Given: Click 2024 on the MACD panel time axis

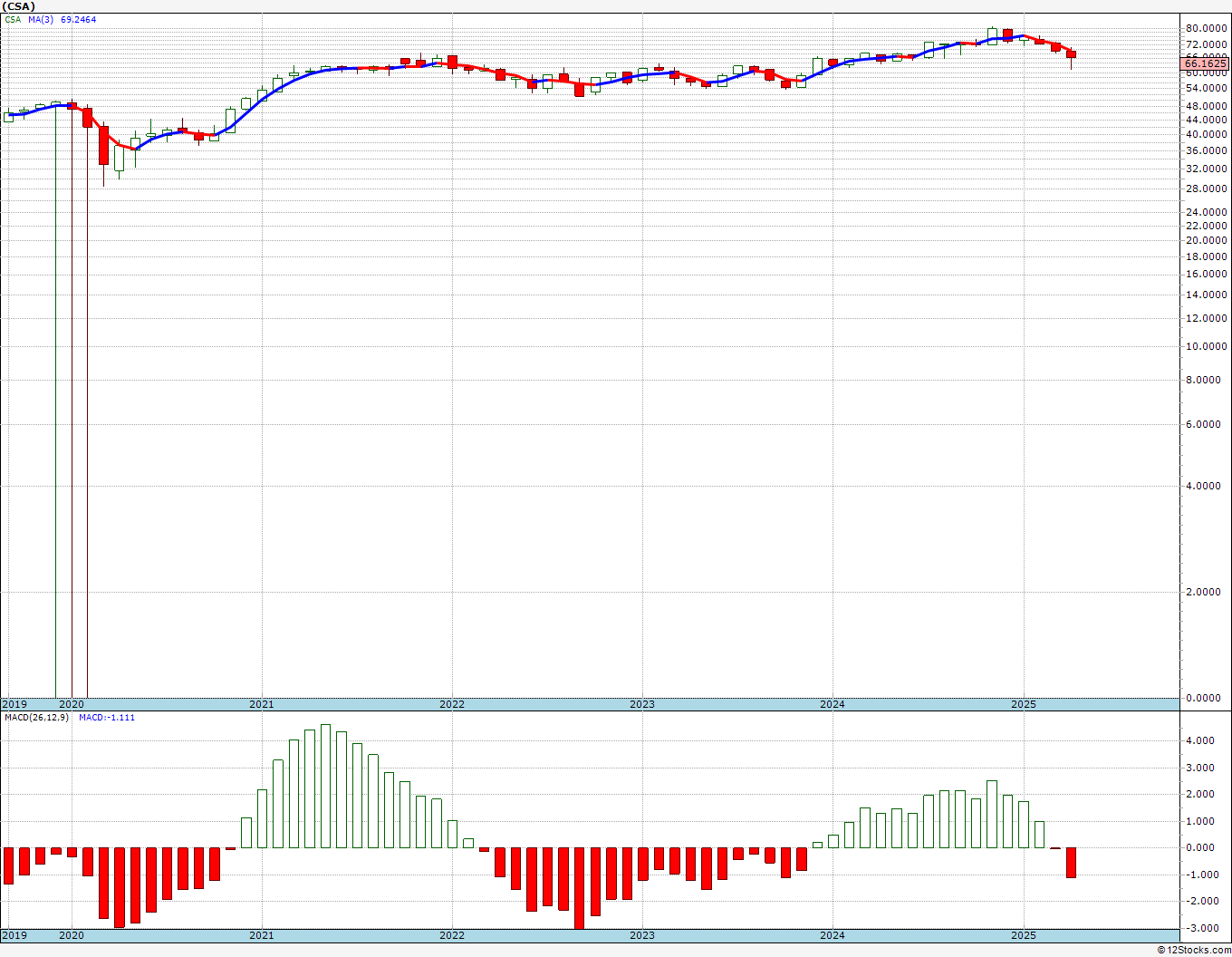Looking at the screenshot, I should (833, 935).
